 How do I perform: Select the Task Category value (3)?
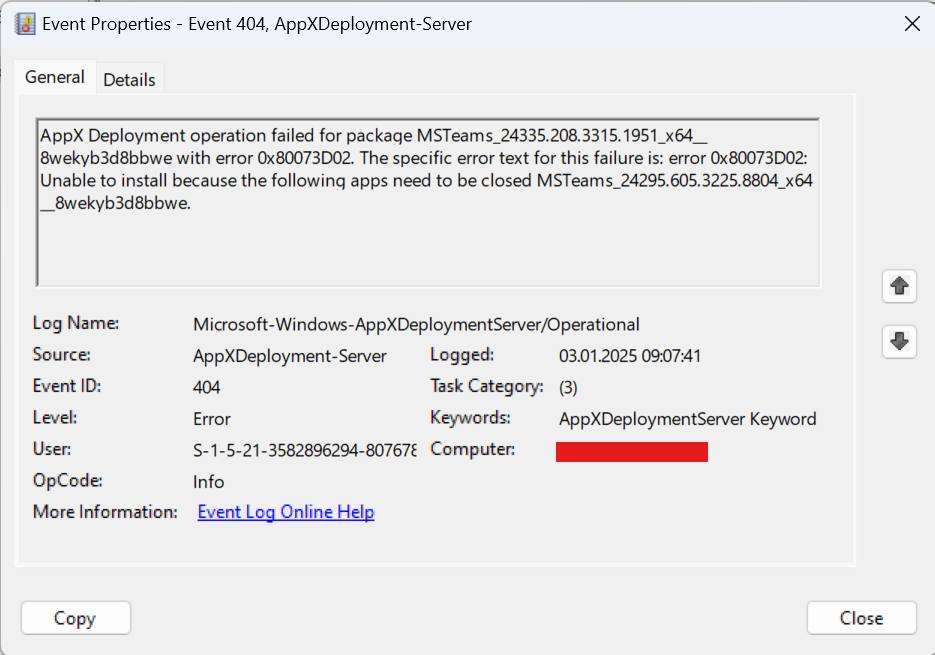[x=568, y=387]
